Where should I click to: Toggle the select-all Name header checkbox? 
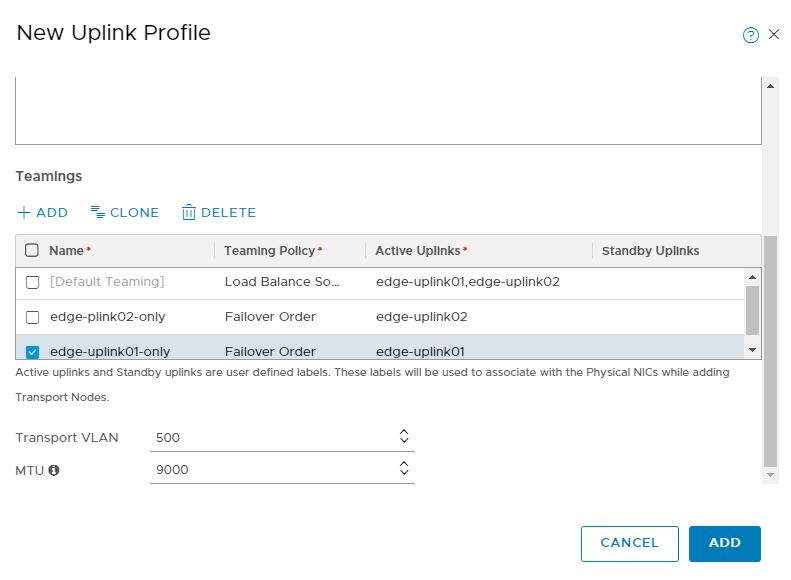click(x=32, y=251)
